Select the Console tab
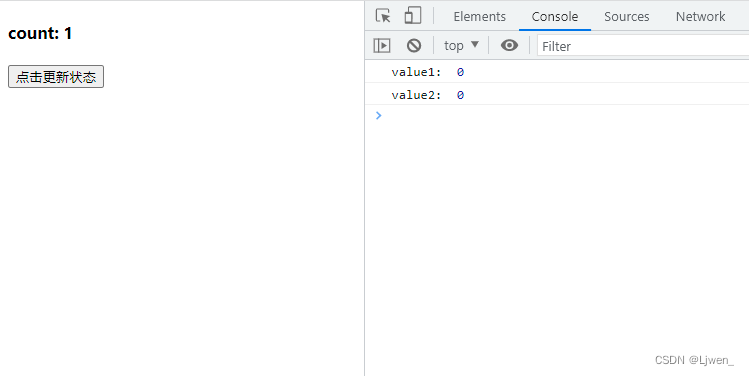The height and width of the screenshot is (376, 749). [x=555, y=16]
